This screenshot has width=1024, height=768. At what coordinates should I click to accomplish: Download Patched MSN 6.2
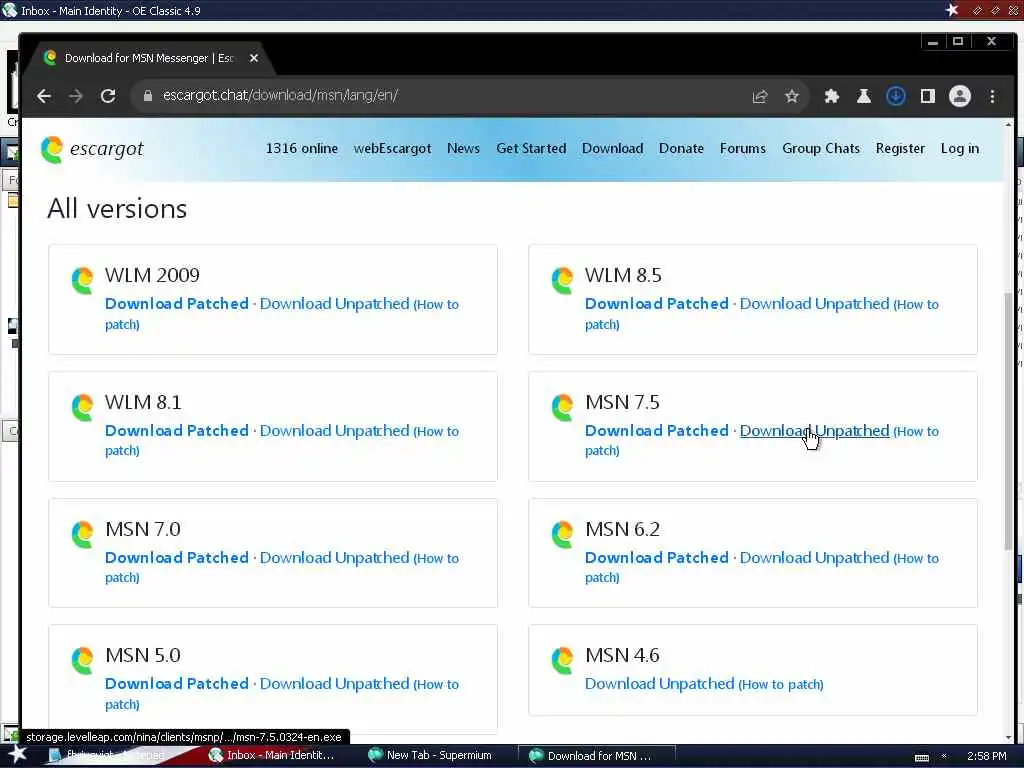[657, 558]
